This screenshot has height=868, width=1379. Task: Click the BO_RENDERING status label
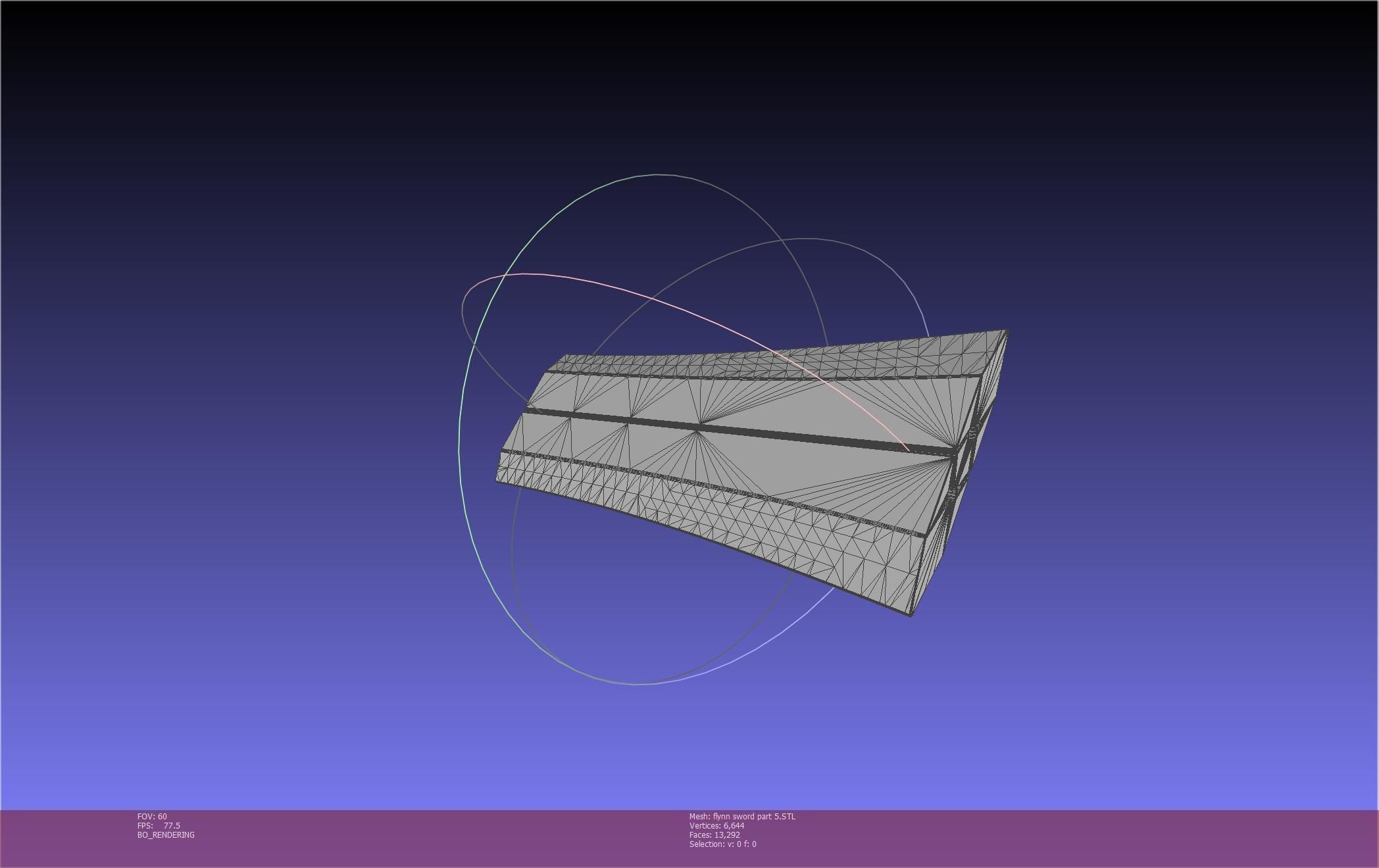click(x=166, y=834)
